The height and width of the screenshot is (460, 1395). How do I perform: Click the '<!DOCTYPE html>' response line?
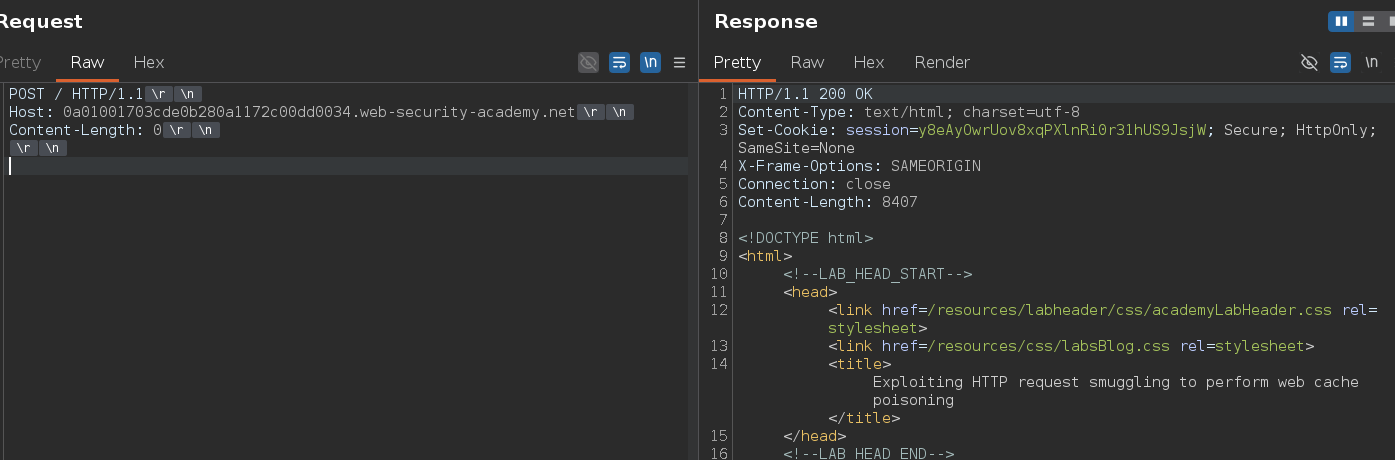point(805,238)
